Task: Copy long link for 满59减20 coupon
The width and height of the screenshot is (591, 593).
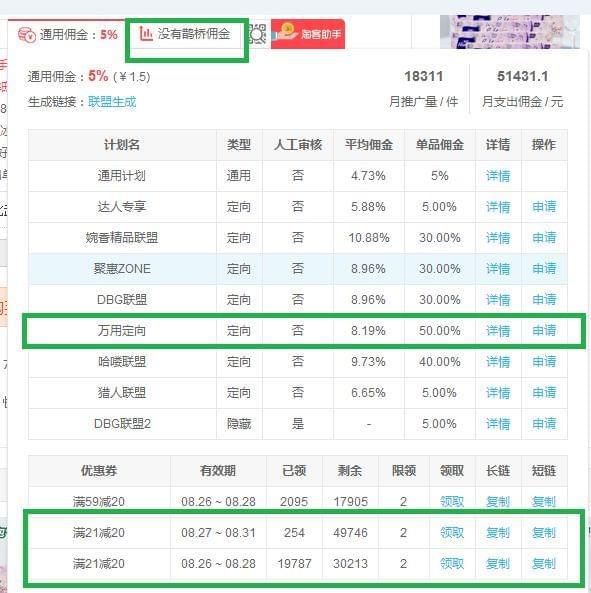Action: tap(498, 502)
